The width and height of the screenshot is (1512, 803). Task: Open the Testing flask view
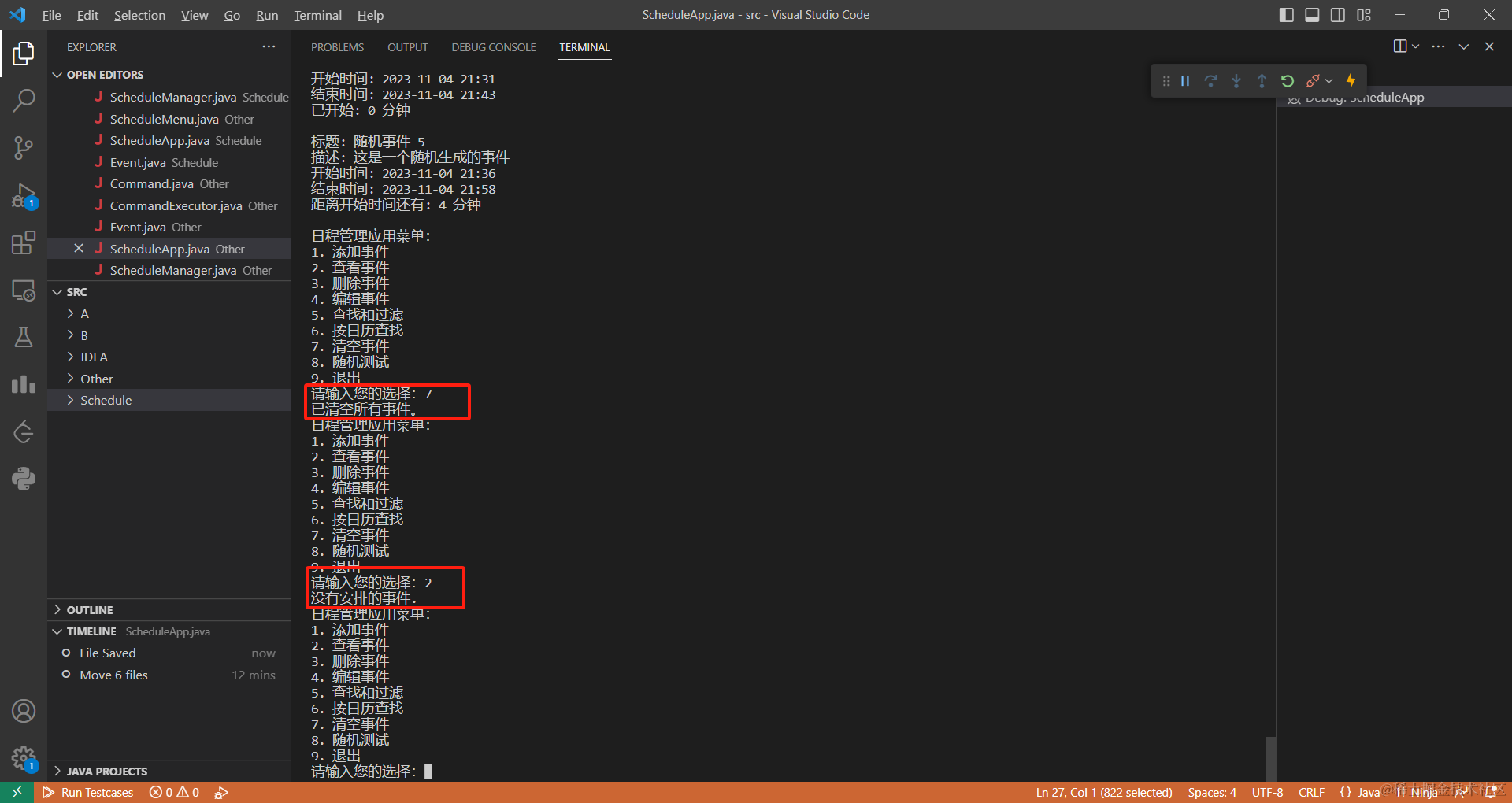click(24, 337)
